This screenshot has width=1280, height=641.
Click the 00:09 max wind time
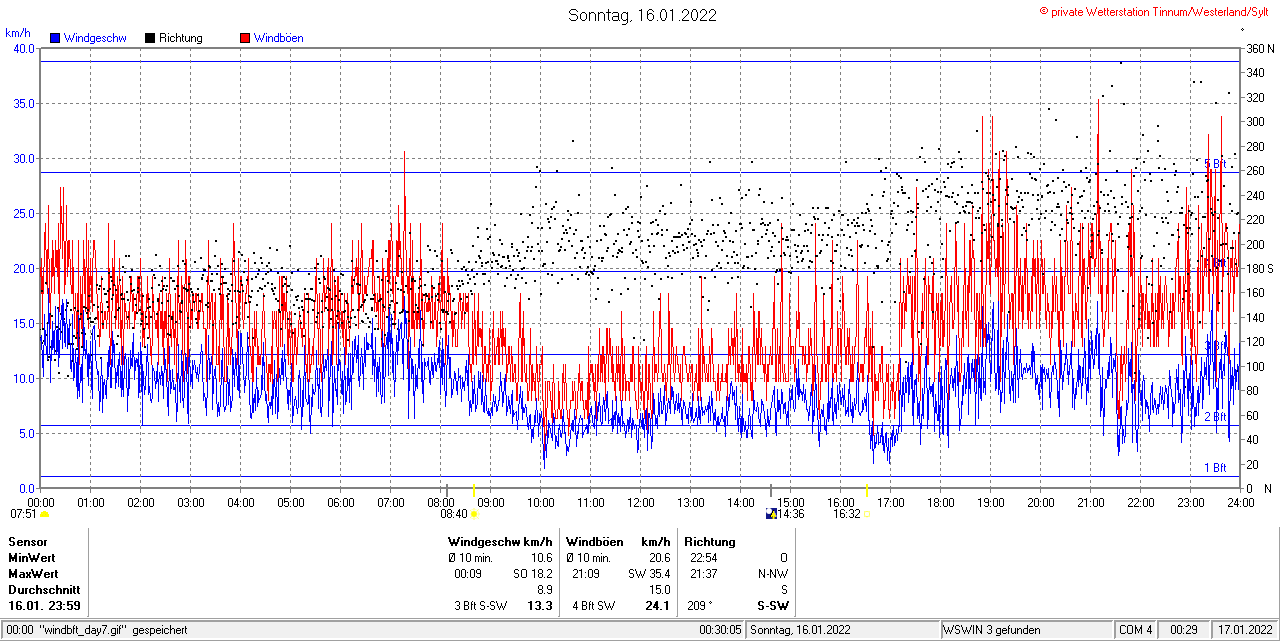click(x=469, y=574)
